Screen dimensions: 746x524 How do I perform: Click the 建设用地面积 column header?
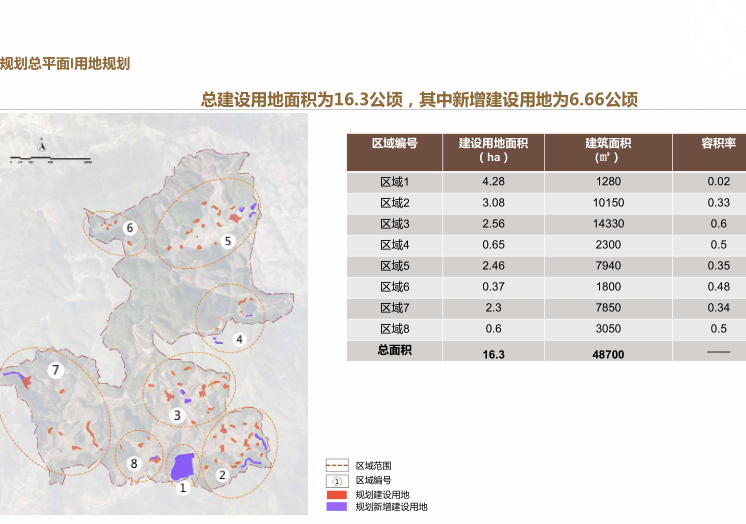(x=493, y=150)
